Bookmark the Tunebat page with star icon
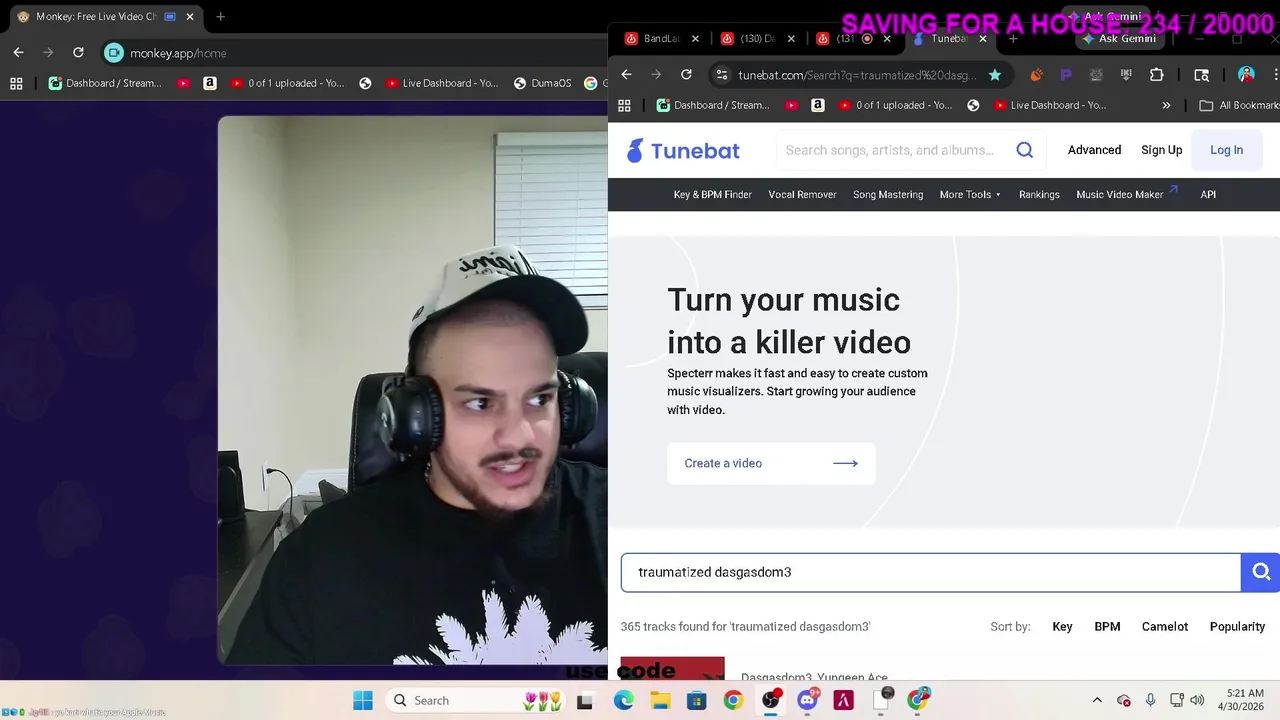The height and width of the screenshot is (720, 1280). (994, 75)
